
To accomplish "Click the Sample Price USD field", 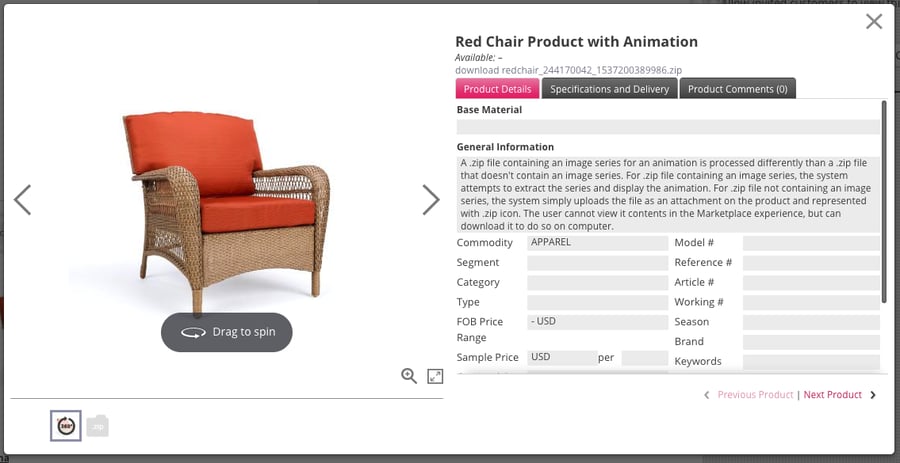I will (562, 357).
